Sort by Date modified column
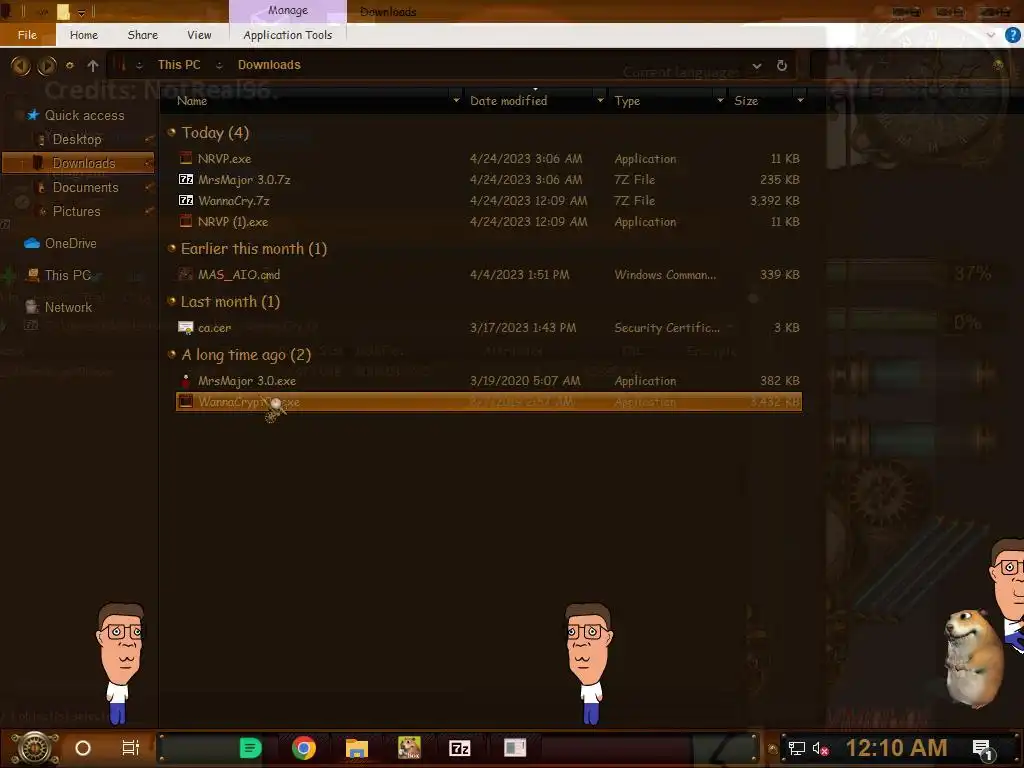Image resolution: width=1024 pixels, height=768 pixels. coord(509,101)
